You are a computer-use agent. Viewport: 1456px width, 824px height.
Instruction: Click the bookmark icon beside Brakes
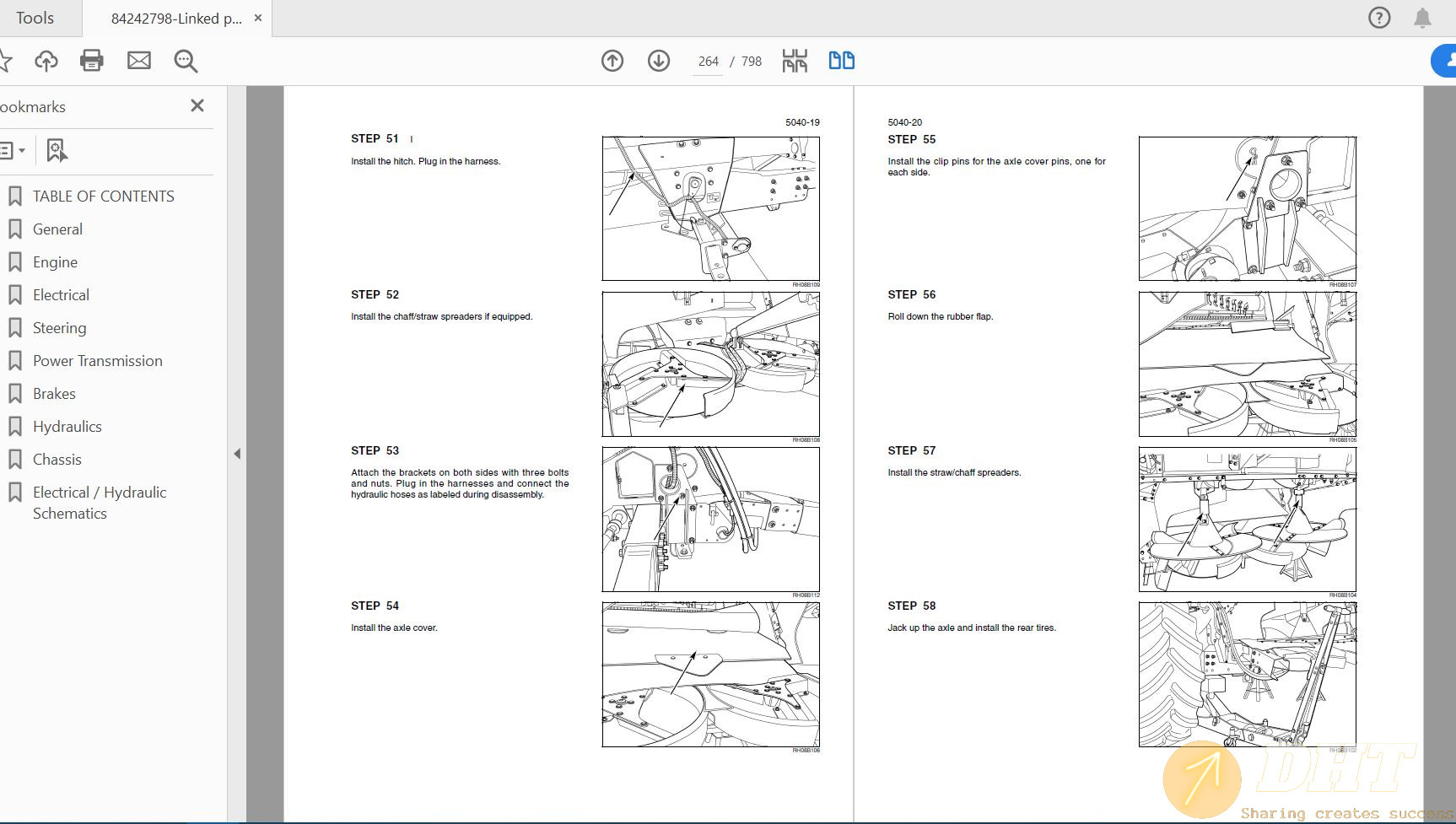tap(14, 394)
